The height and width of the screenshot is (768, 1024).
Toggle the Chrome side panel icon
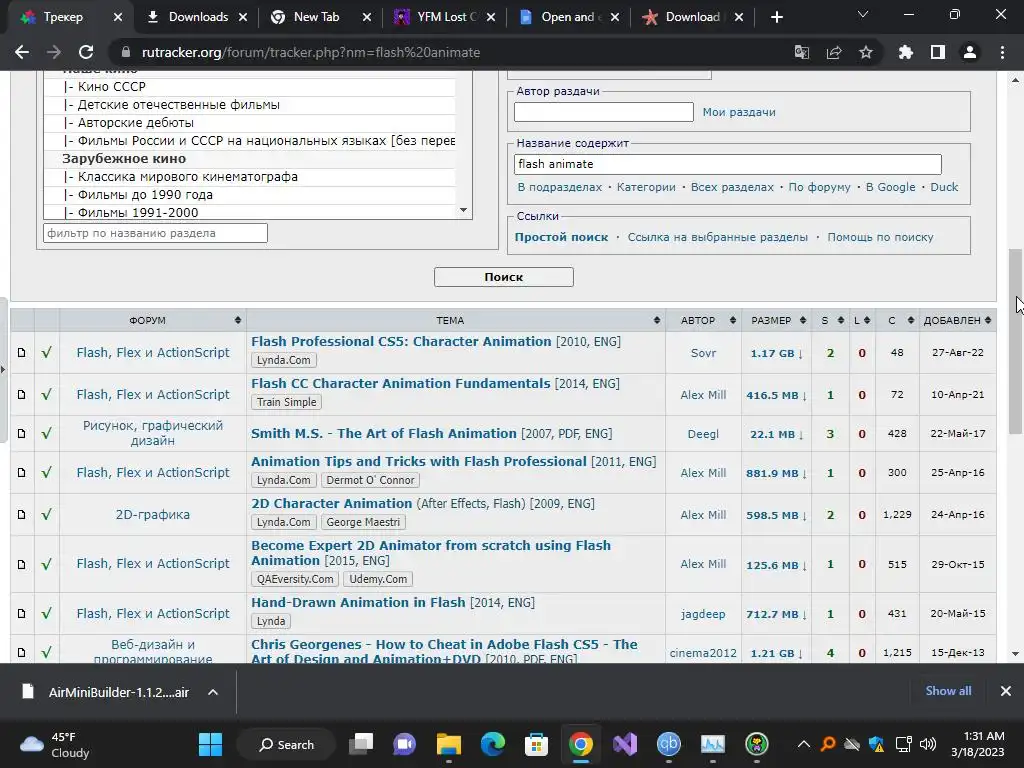[x=938, y=52]
